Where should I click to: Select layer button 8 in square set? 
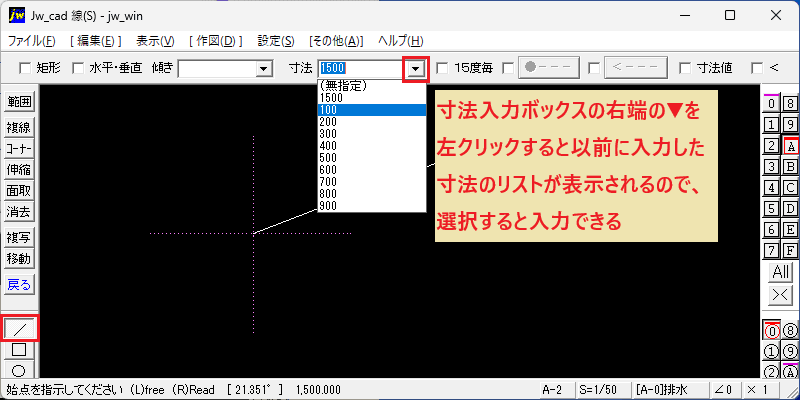[790, 104]
